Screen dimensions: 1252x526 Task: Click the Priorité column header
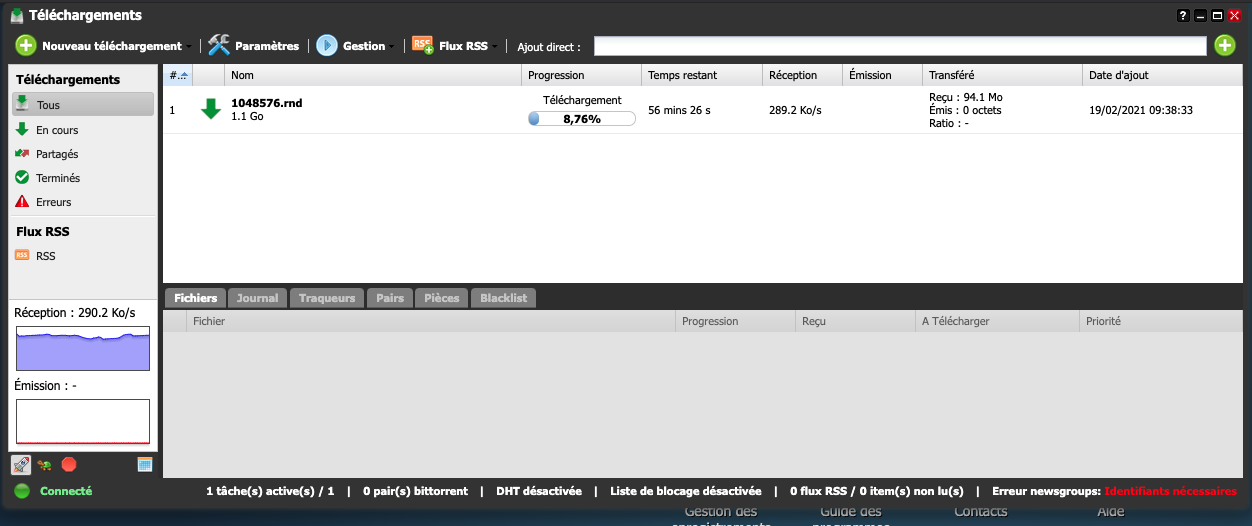[1161, 321]
